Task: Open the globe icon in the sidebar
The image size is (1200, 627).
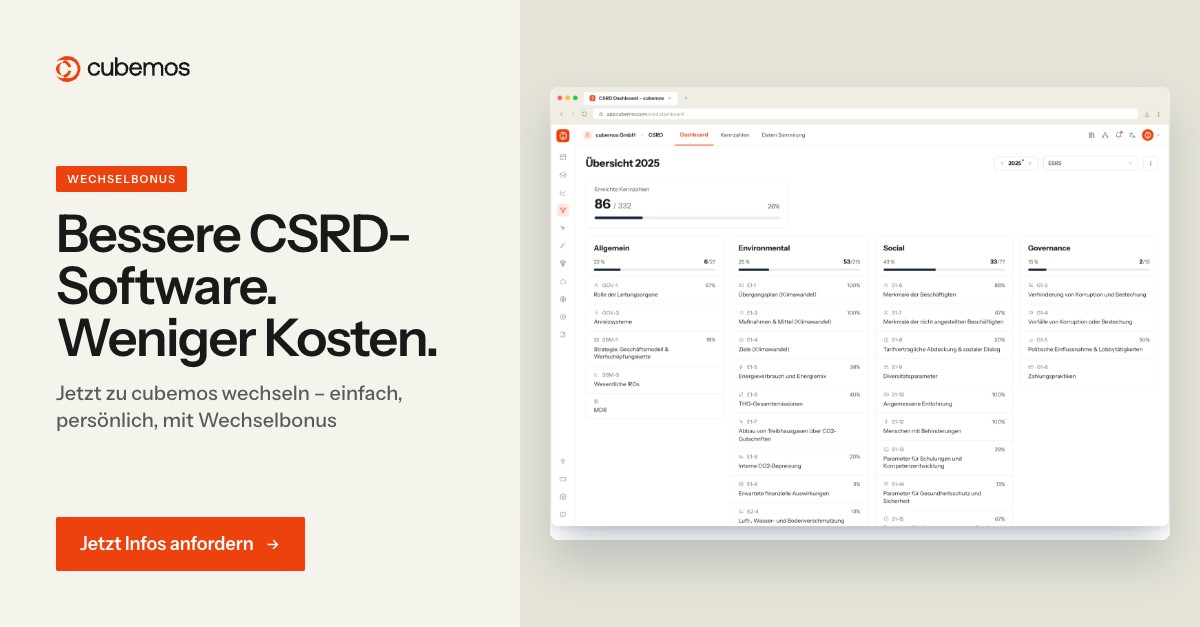Action: 563,299
